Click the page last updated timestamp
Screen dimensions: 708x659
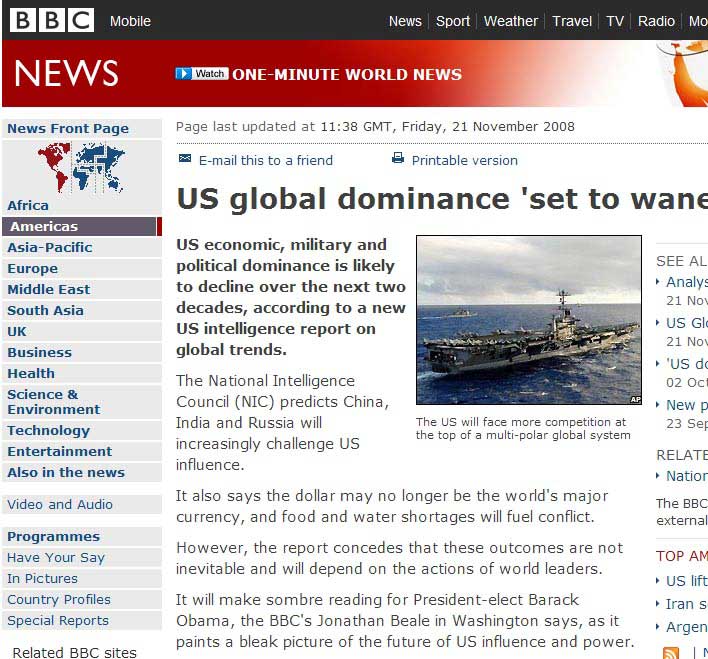pyautogui.click(x=375, y=126)
